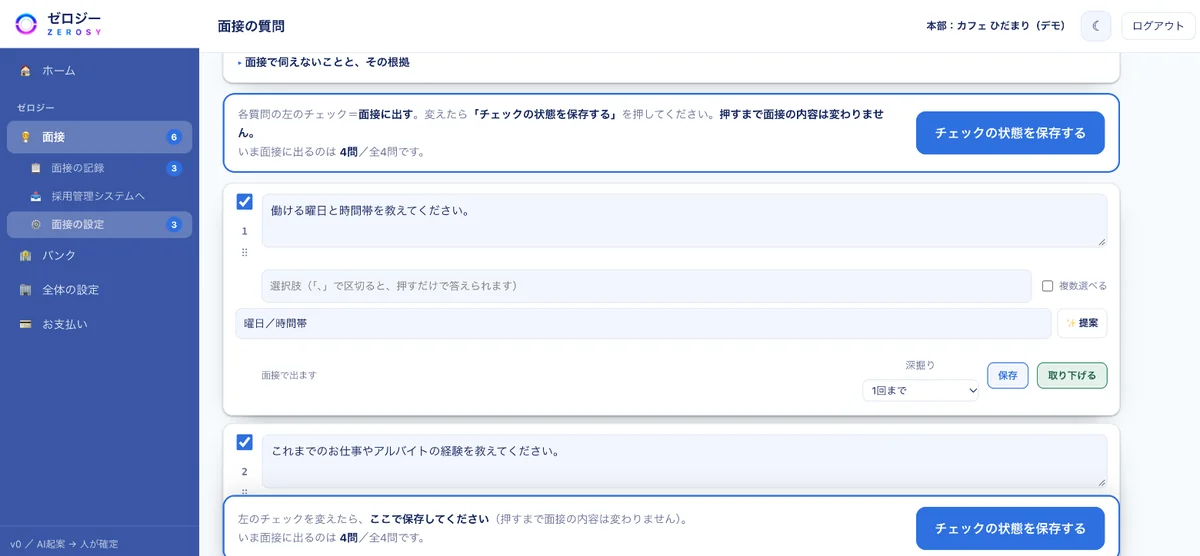Enable the 複数選べる checkbox
The height and width of the screenshot is (556, 1200).
pyautogui.click(x=1047, y=286)
